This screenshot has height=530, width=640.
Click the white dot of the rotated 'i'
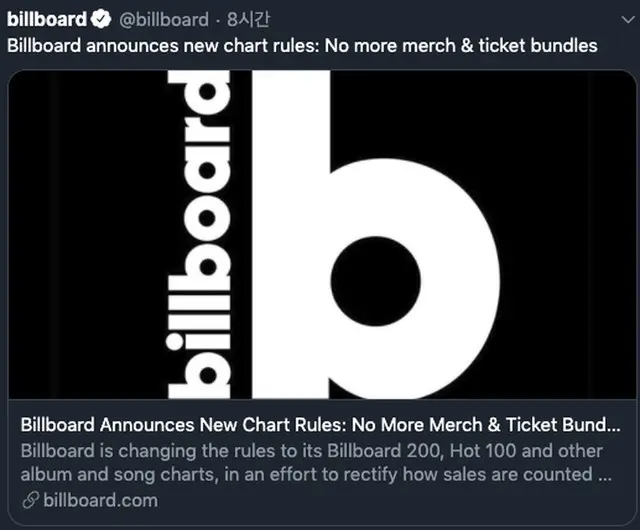coord(175,342)
